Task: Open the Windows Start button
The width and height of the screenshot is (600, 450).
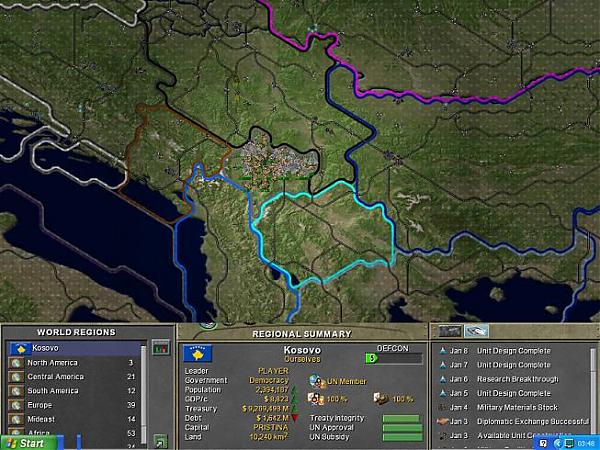Action: coord(29,443)
